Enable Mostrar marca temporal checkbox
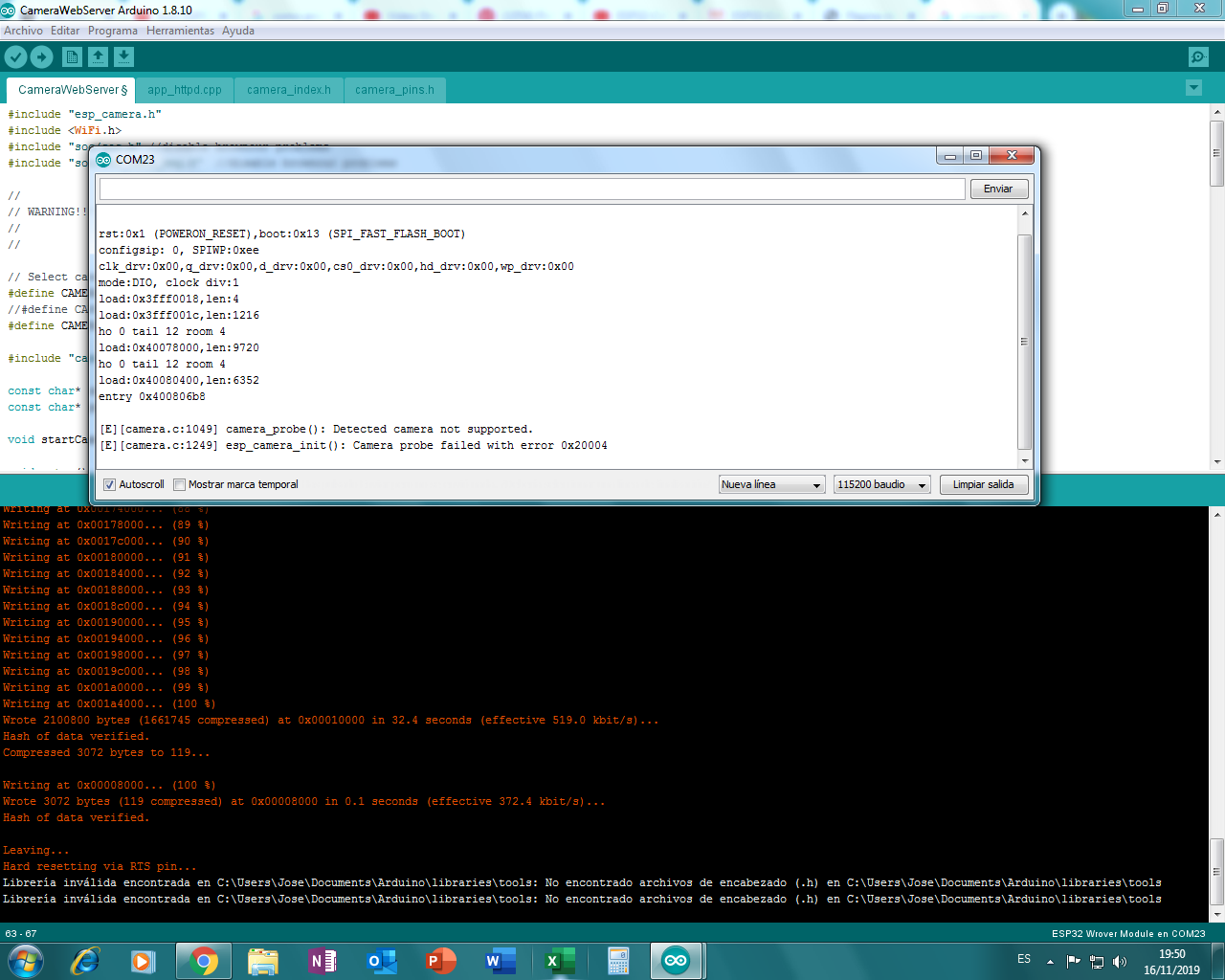Image resolution: width=1225 pixels, height=980 pixels. pyautogui.click(x=179, y=484)
